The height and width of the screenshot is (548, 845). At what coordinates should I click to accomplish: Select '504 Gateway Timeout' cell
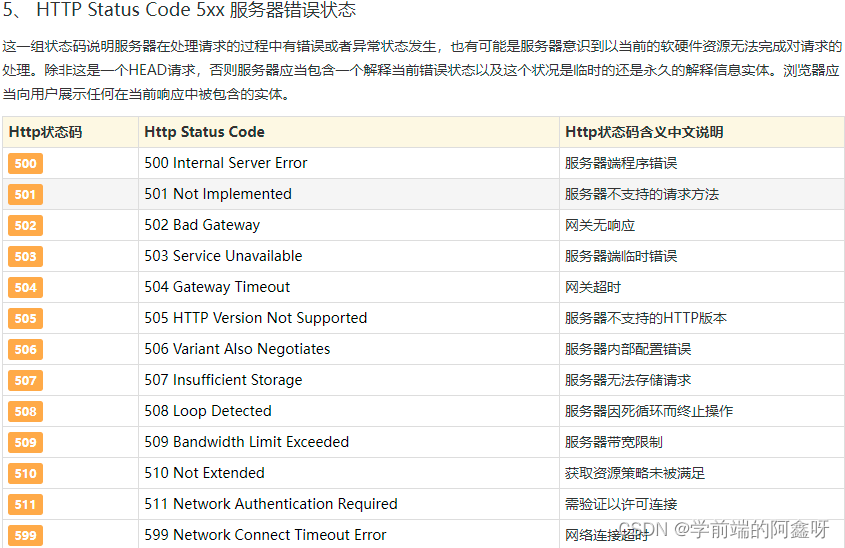point(349,287)
